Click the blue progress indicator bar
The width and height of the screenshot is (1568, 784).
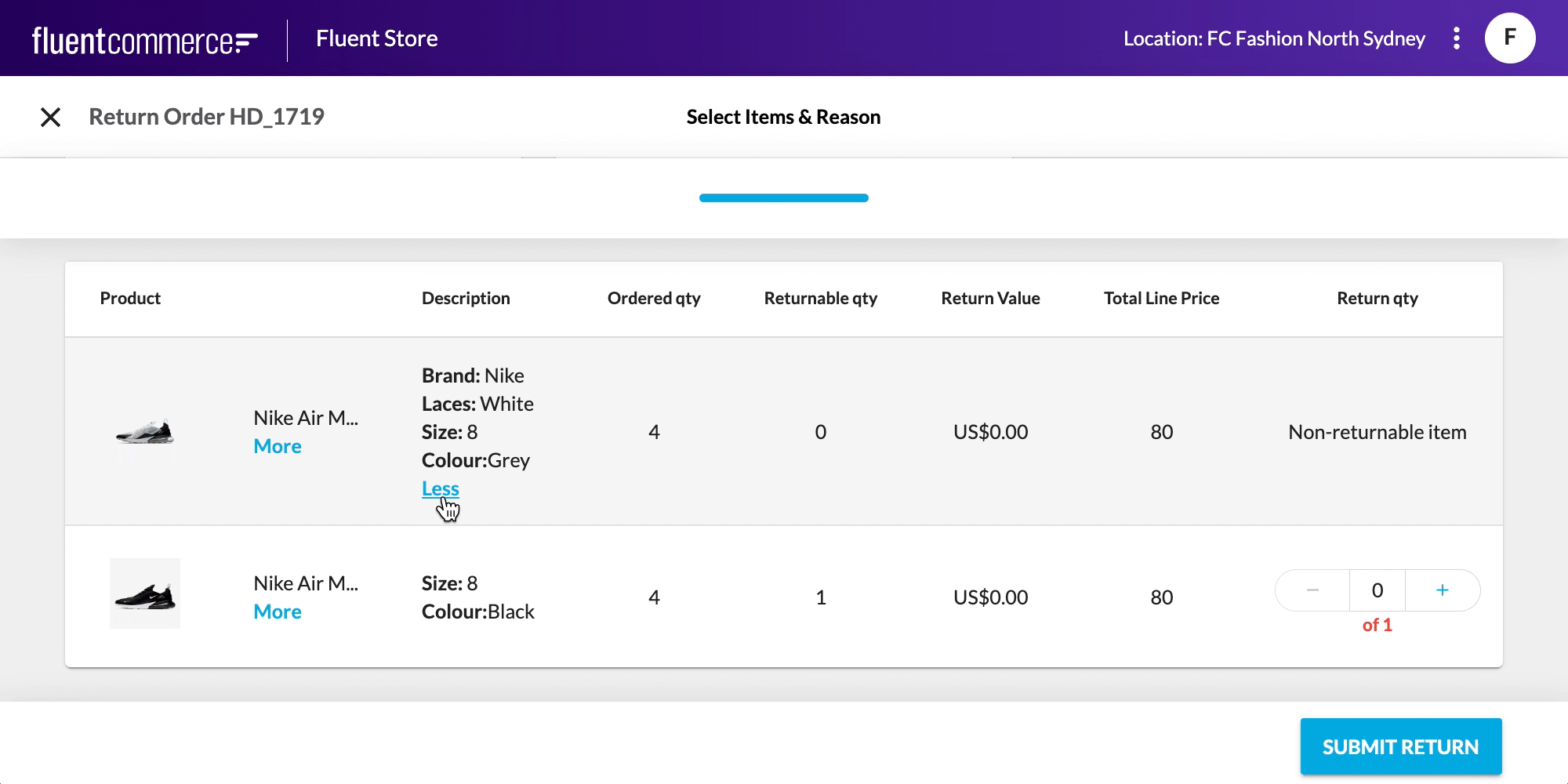pos(783,198)
